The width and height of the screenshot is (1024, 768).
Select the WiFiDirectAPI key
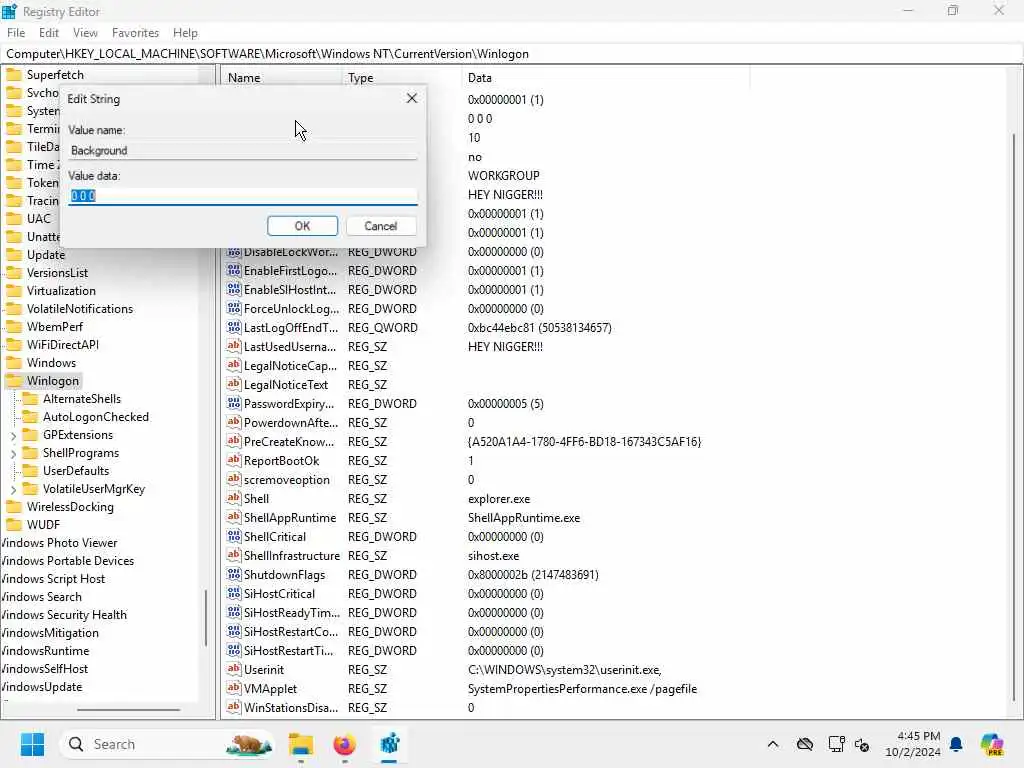63,345
